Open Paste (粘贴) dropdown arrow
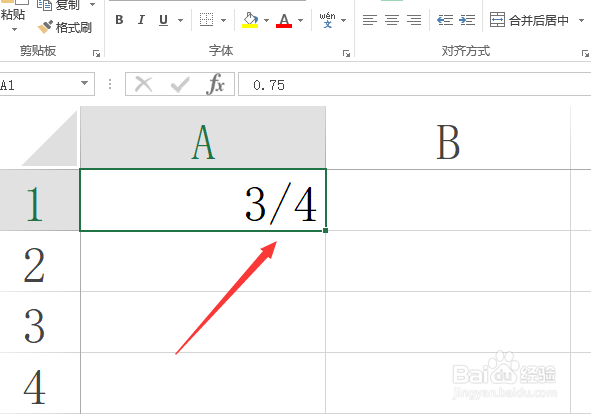This screenshot has height=414, width=591. tap(14, 29)
